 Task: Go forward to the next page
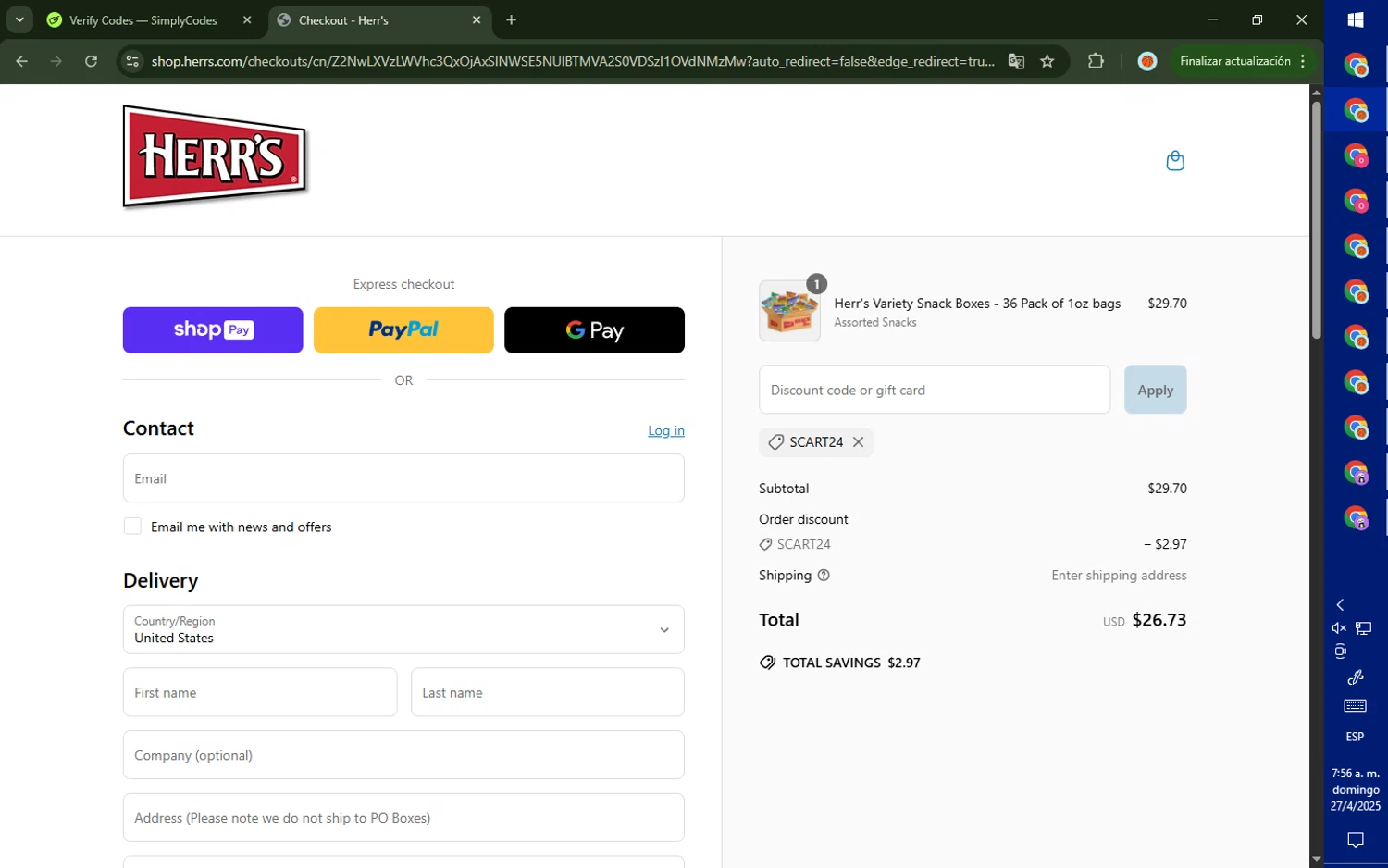pos(56,61)
